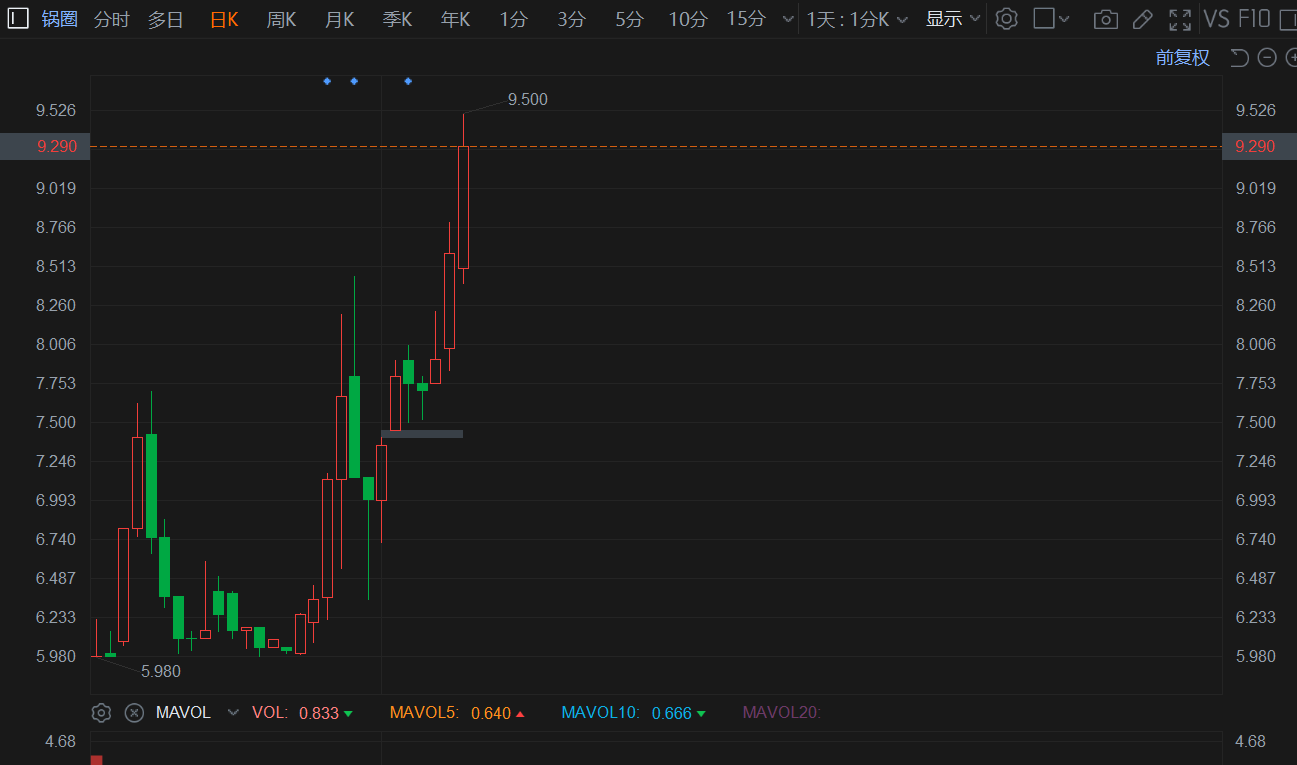
Task: Take a chart screenshot with camera icon
Action: pos(1105,19)
